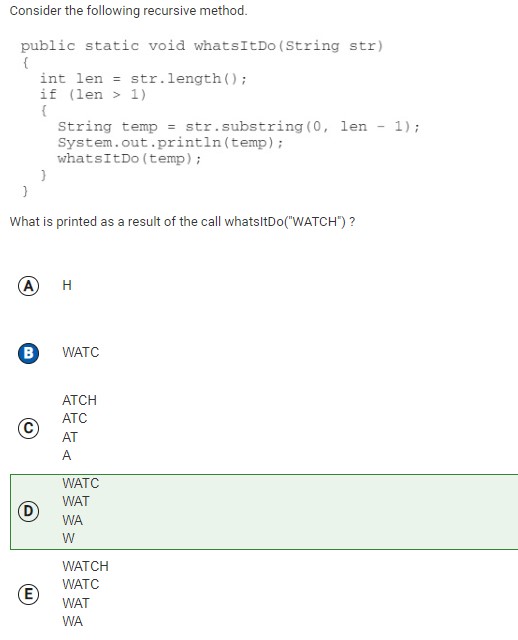518x640 pixels.
Task: Select answer choice A radio circle
Action: pos(29,286)
